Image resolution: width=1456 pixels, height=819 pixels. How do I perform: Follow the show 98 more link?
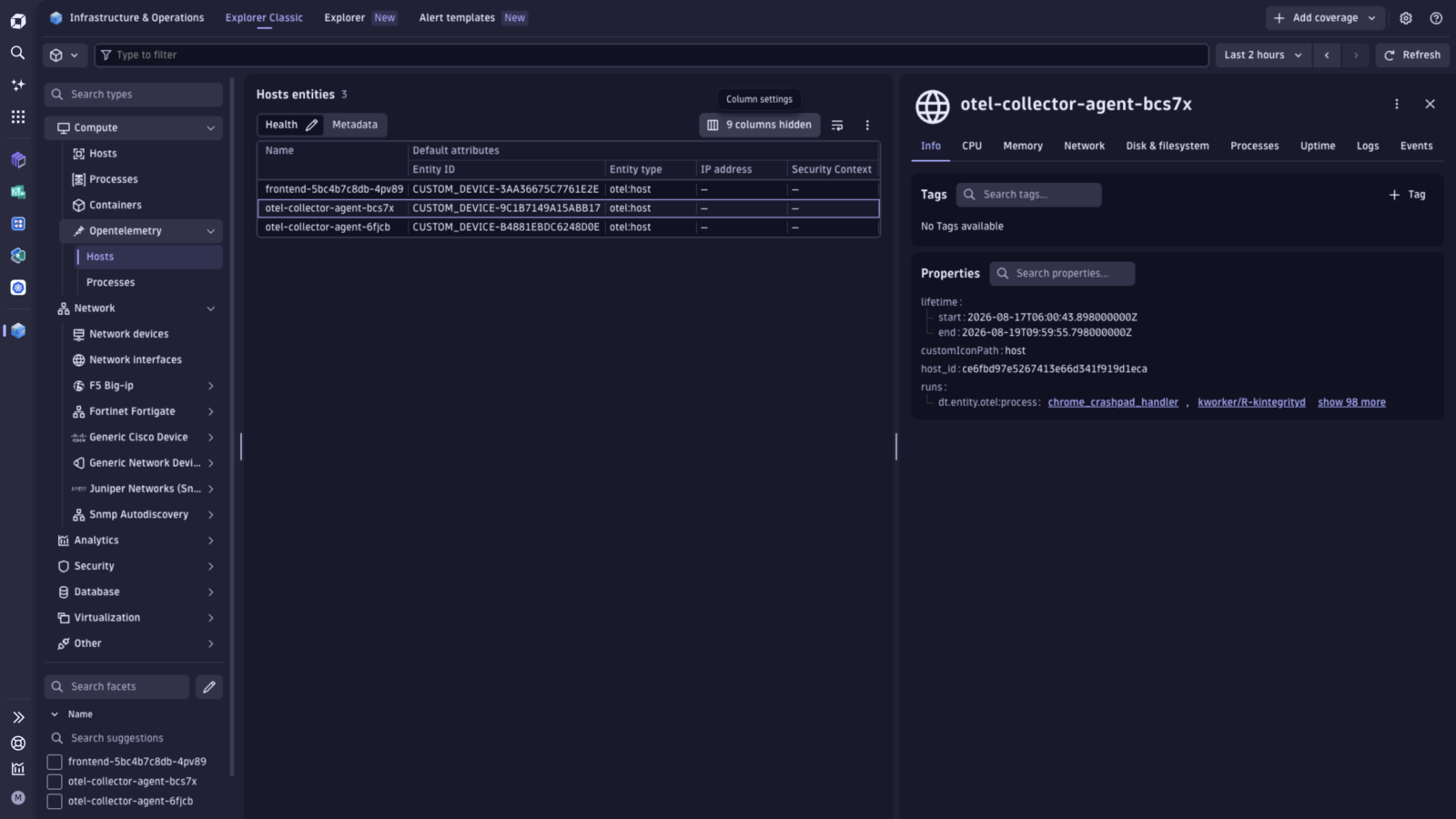pos(1351,402)
